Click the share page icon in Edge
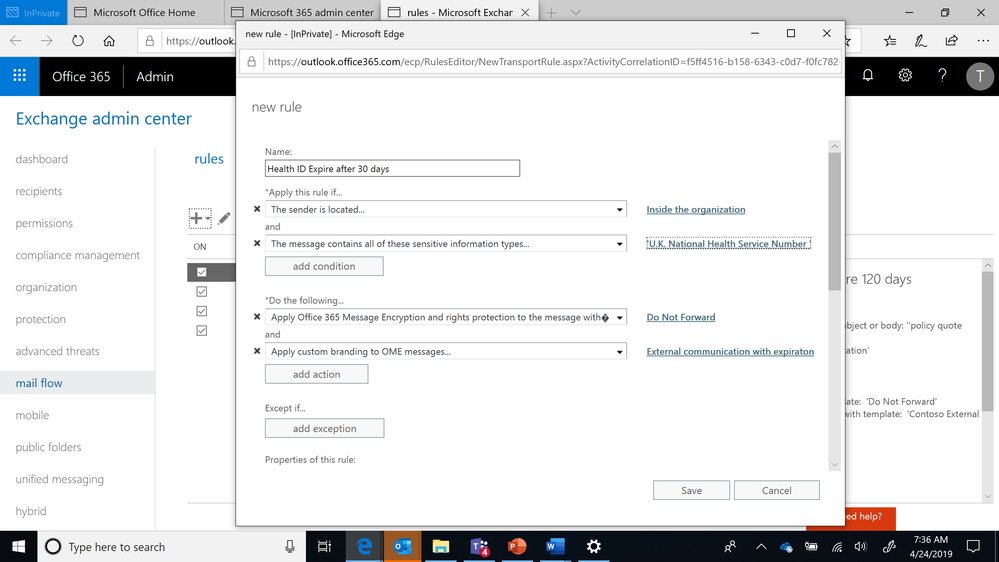The height and width of the screenshot is (562, 999). point(951,41)
